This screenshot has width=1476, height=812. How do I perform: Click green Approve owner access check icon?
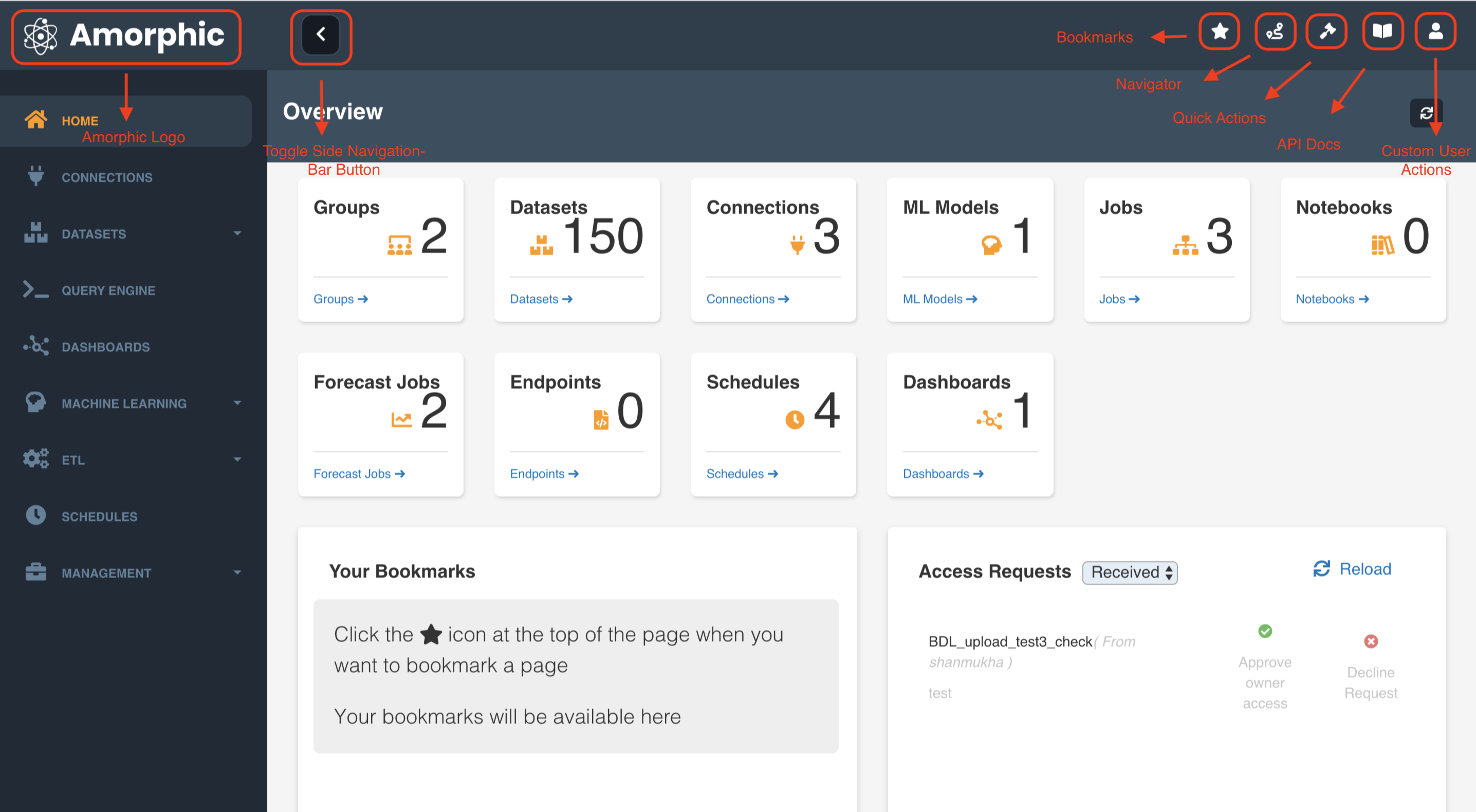click(x=1265, y=631)
